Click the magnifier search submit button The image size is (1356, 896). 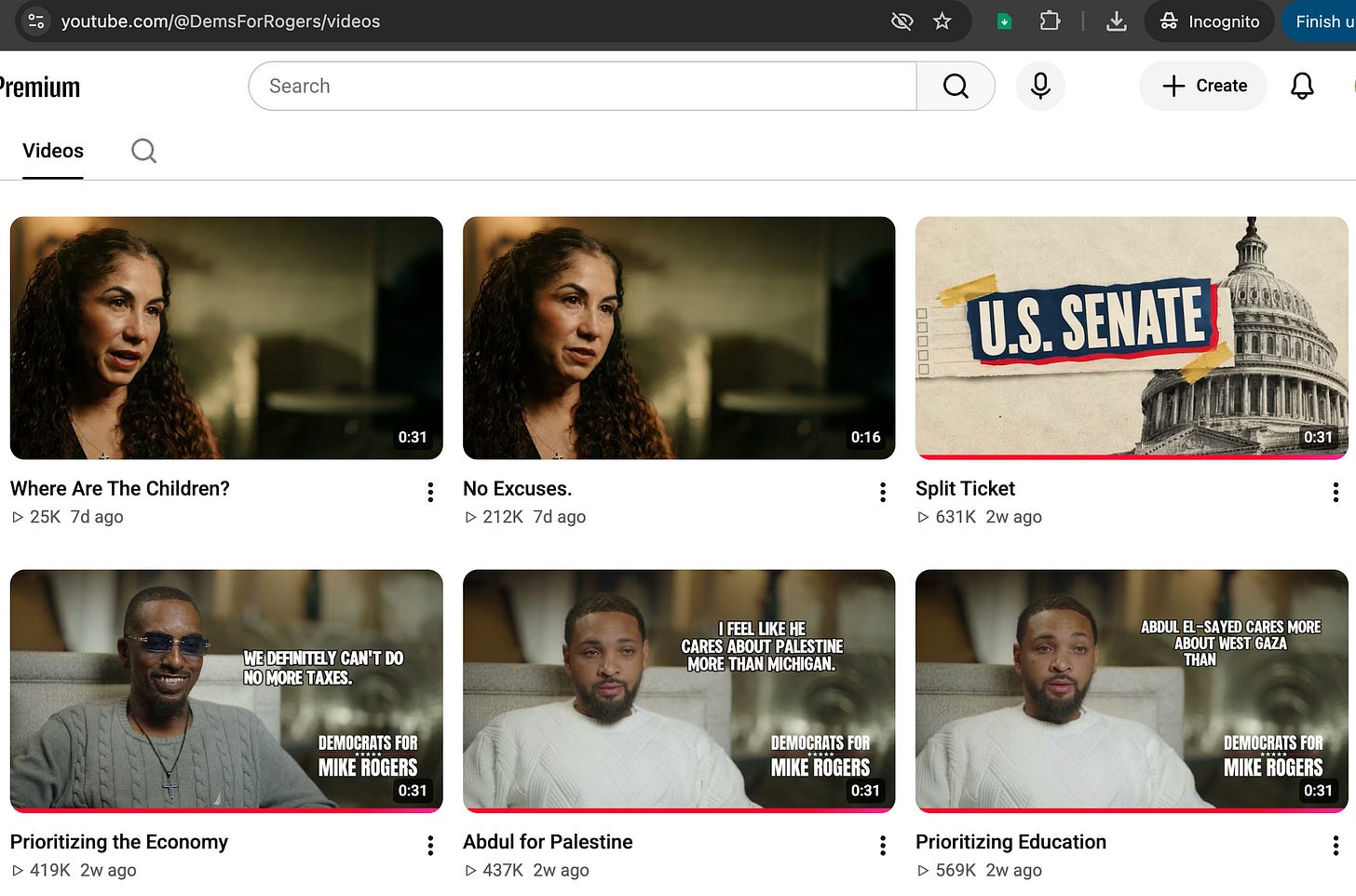tap(956, 86)
